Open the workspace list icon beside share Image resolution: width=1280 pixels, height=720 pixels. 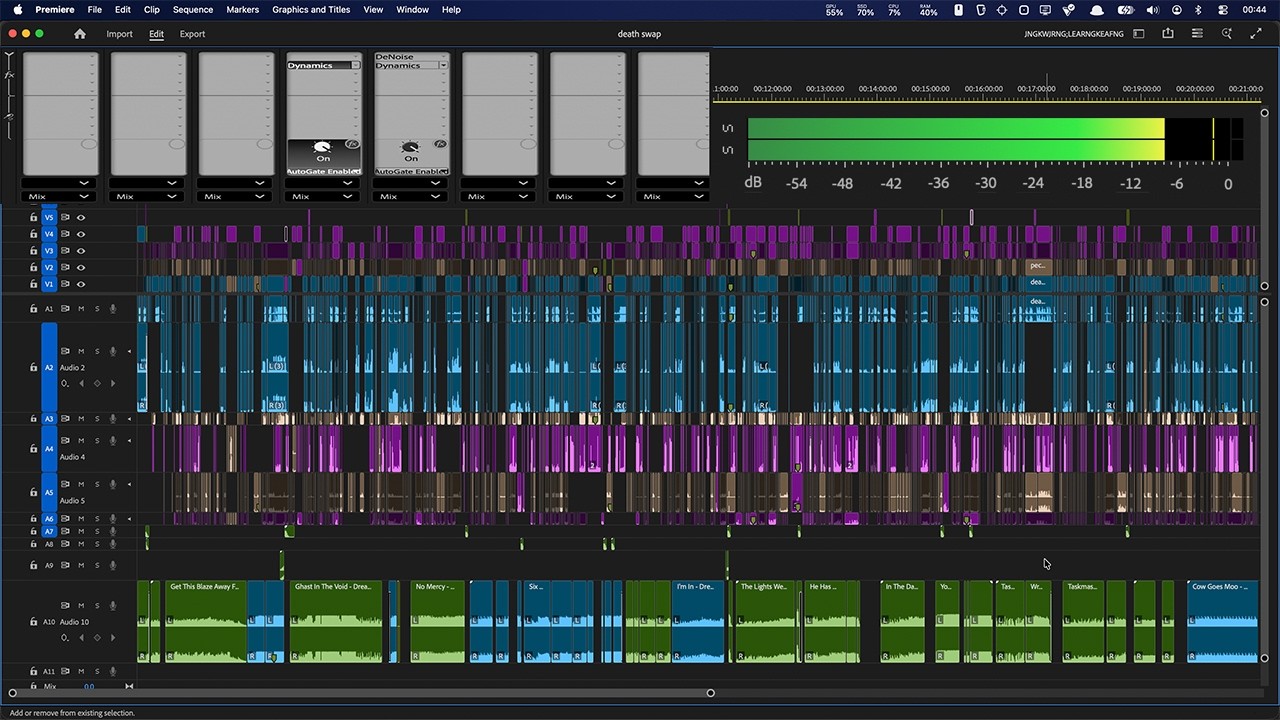click(x=1197, y=34)
